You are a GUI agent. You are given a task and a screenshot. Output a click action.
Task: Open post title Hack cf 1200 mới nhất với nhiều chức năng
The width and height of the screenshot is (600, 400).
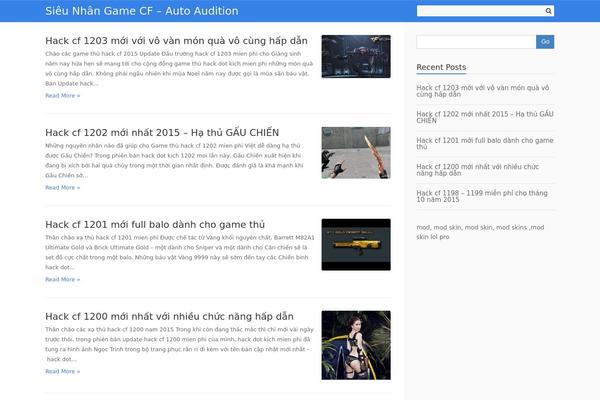170,316
